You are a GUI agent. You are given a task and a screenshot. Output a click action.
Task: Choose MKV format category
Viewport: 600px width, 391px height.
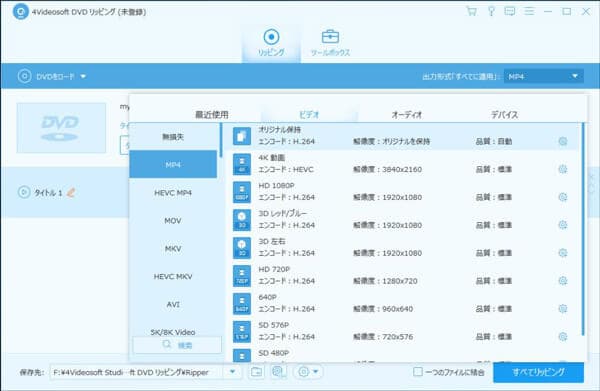173,248
